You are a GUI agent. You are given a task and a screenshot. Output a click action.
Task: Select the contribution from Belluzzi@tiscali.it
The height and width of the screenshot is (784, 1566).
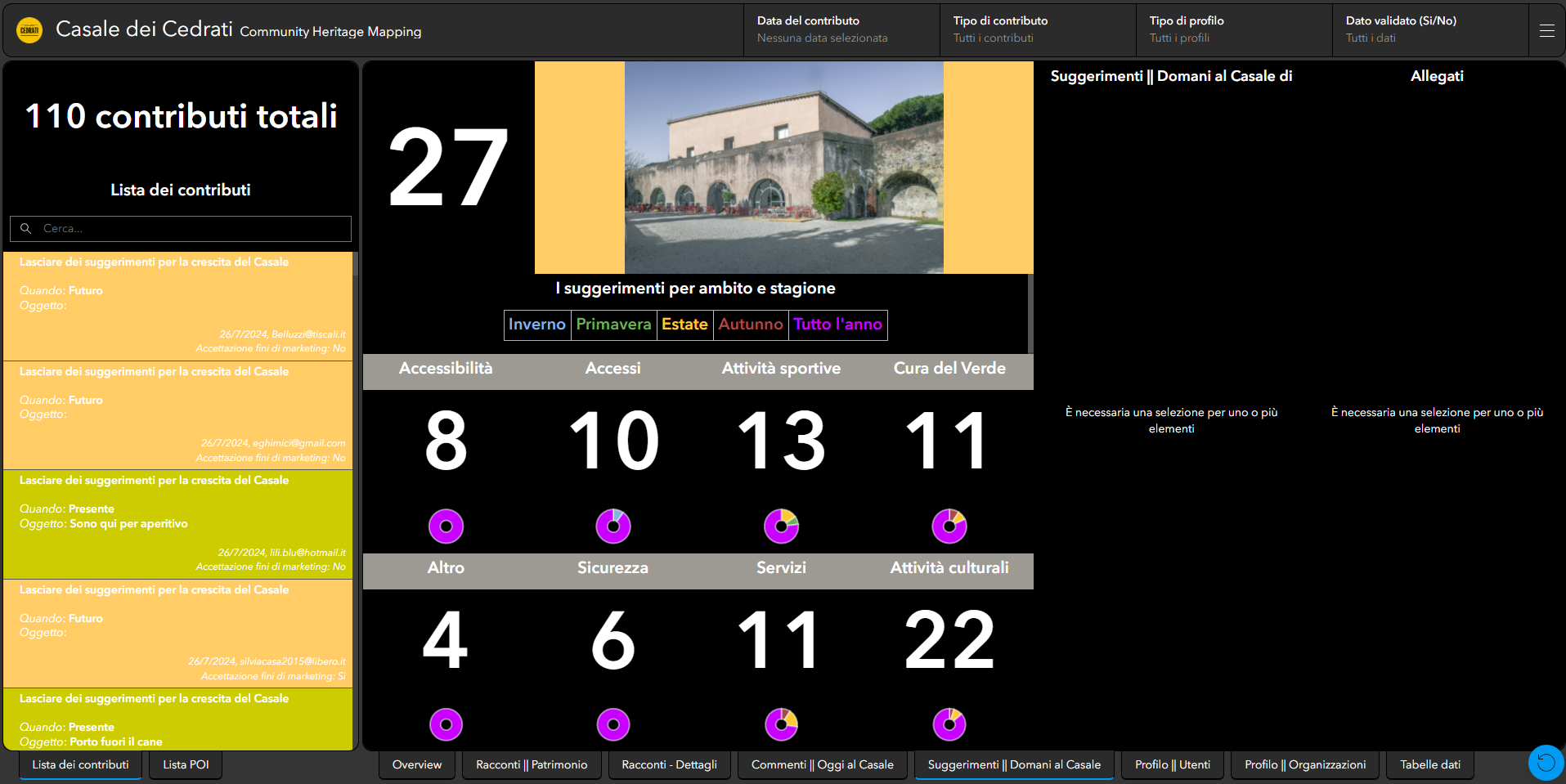coord(178,306)
